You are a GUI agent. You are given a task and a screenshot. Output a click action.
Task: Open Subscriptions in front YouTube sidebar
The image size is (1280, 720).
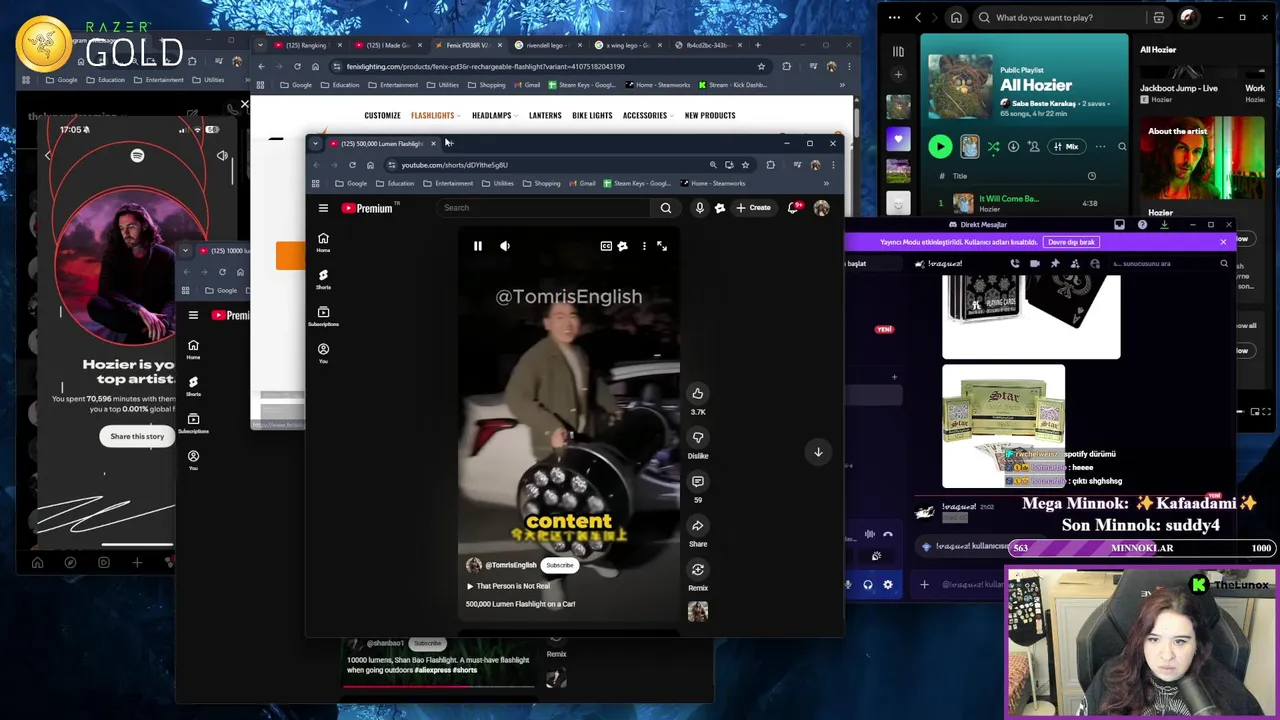tap(323, 316)
